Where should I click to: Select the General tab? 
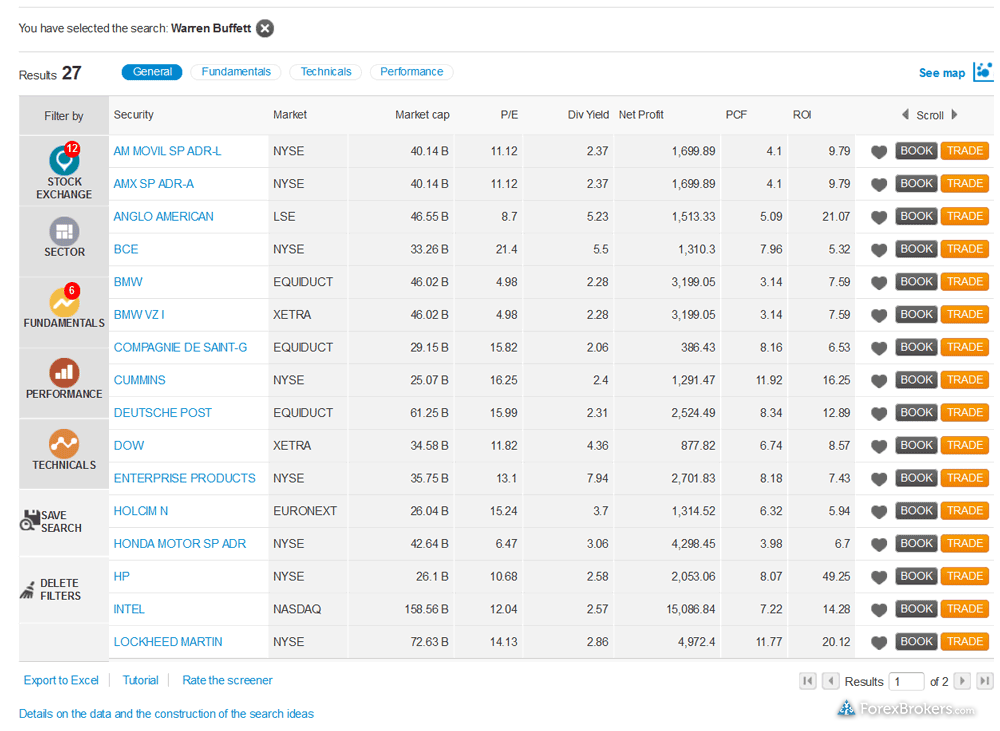[x=152, y=72]
